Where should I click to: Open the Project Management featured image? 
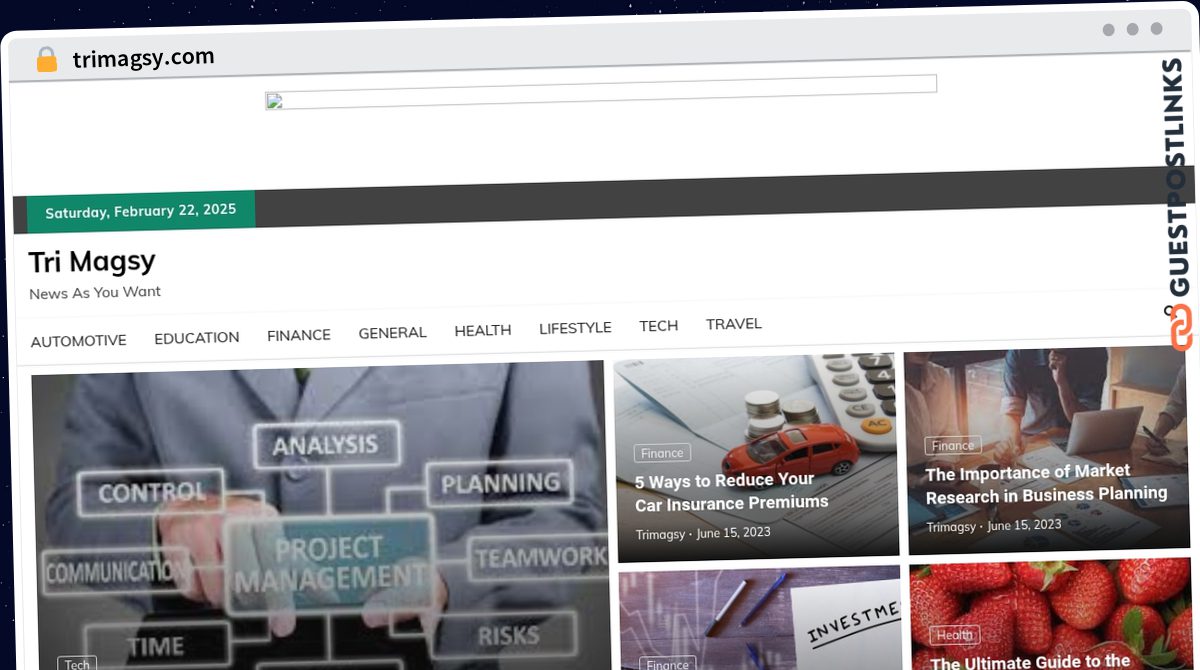click(320, 515)
